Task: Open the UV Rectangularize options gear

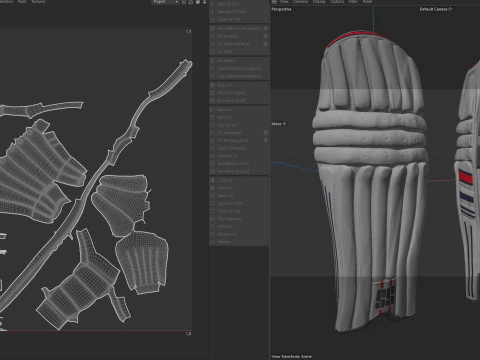Action: point(266,140)
